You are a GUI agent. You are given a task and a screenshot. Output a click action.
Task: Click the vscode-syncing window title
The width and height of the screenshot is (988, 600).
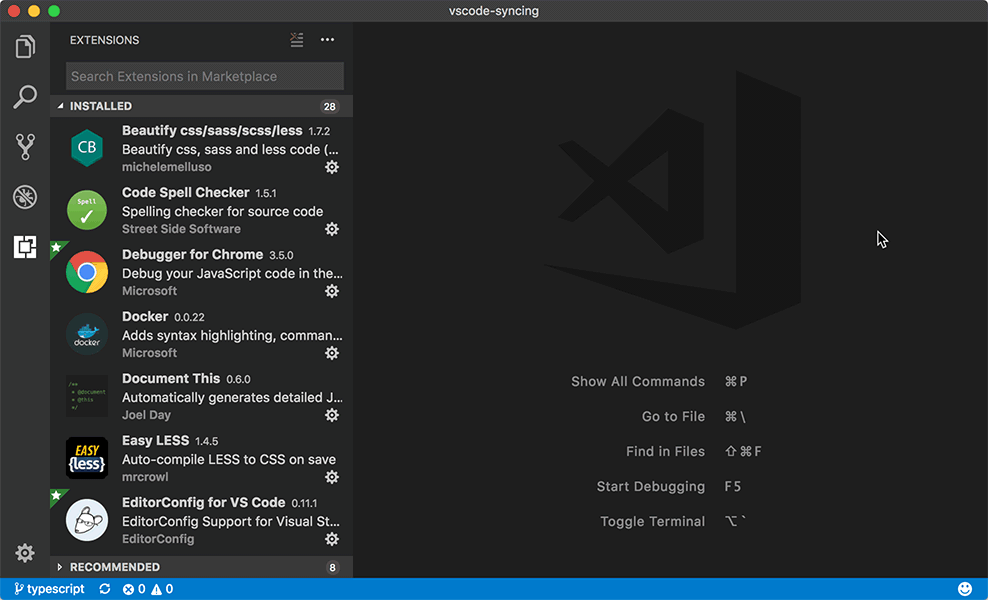coord(494,11)
